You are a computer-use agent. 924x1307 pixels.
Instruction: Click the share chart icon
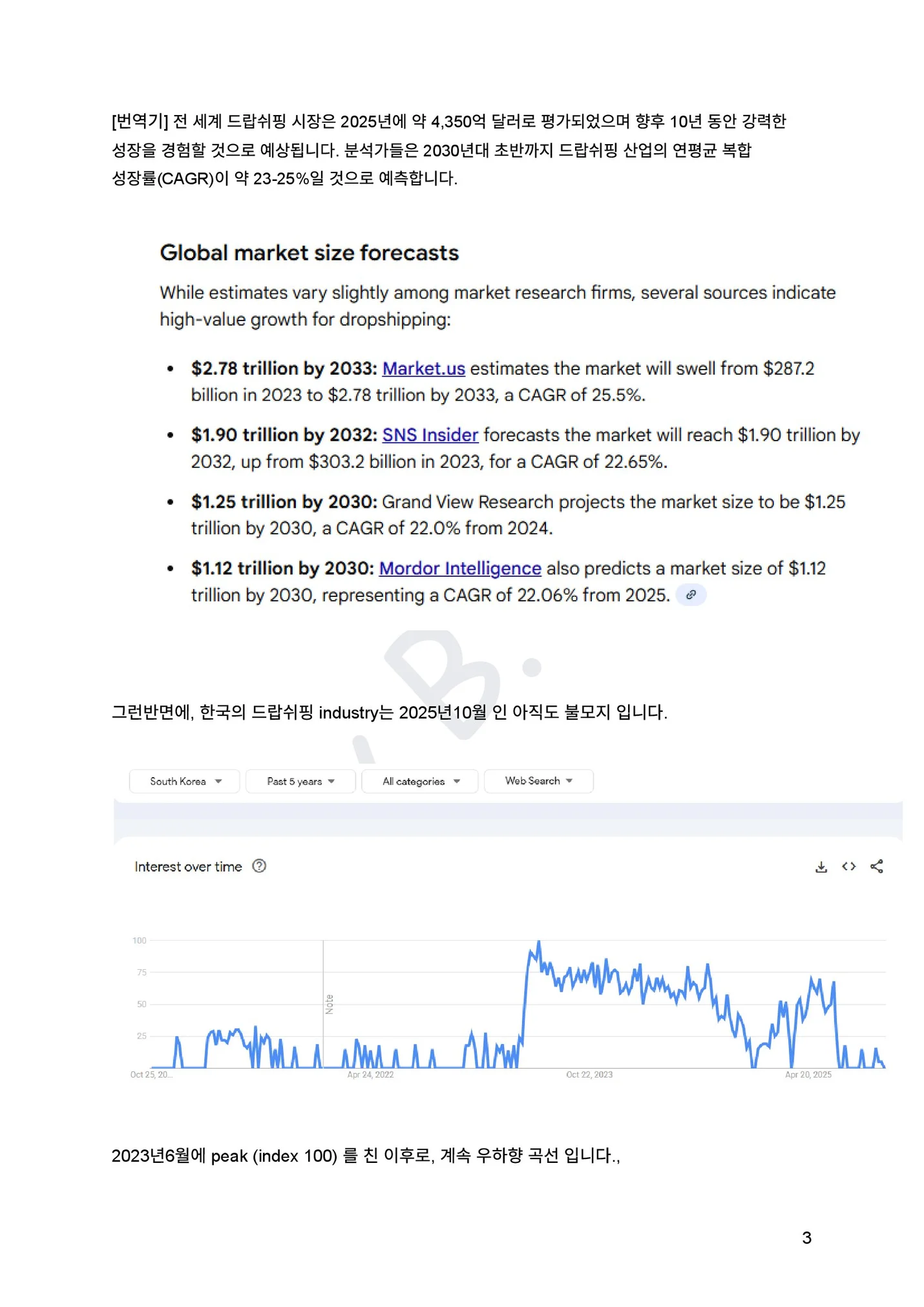[876, 866]
